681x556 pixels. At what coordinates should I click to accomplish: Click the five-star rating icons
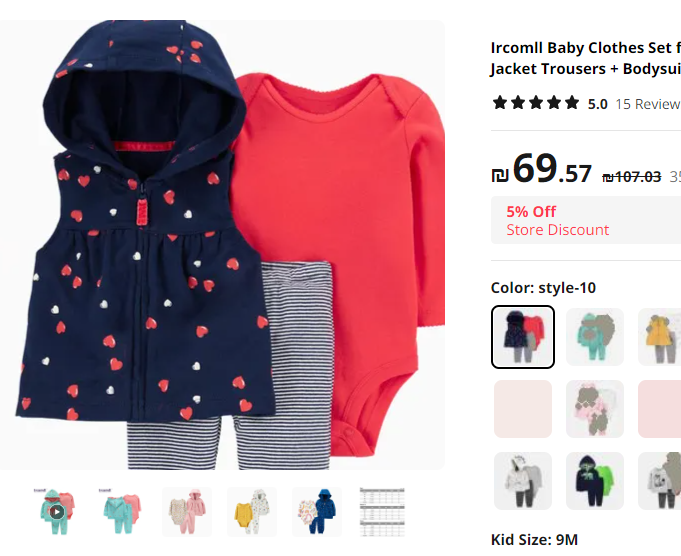tap(536, 103)
